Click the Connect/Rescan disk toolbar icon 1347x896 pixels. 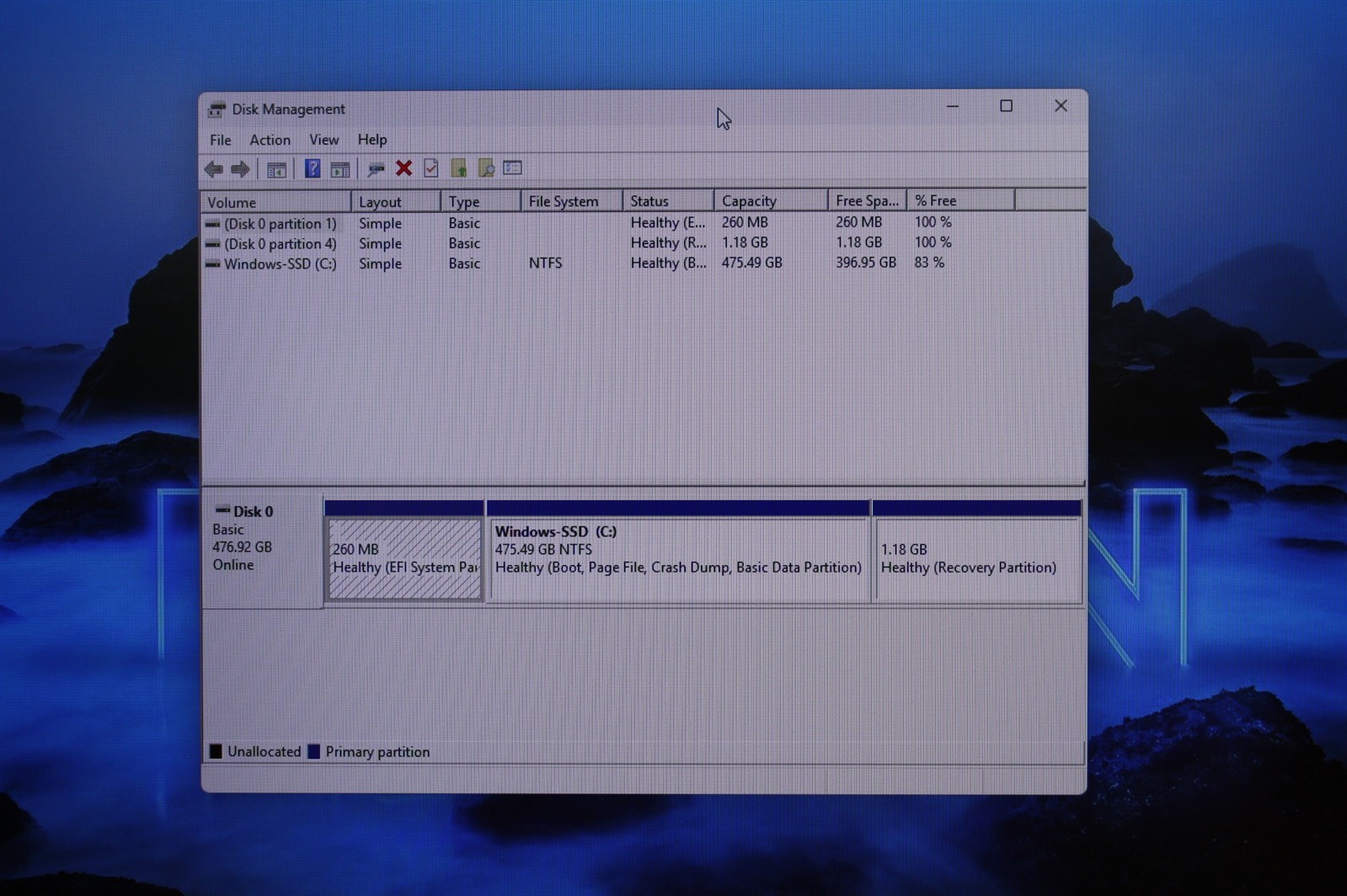[376, 169]
